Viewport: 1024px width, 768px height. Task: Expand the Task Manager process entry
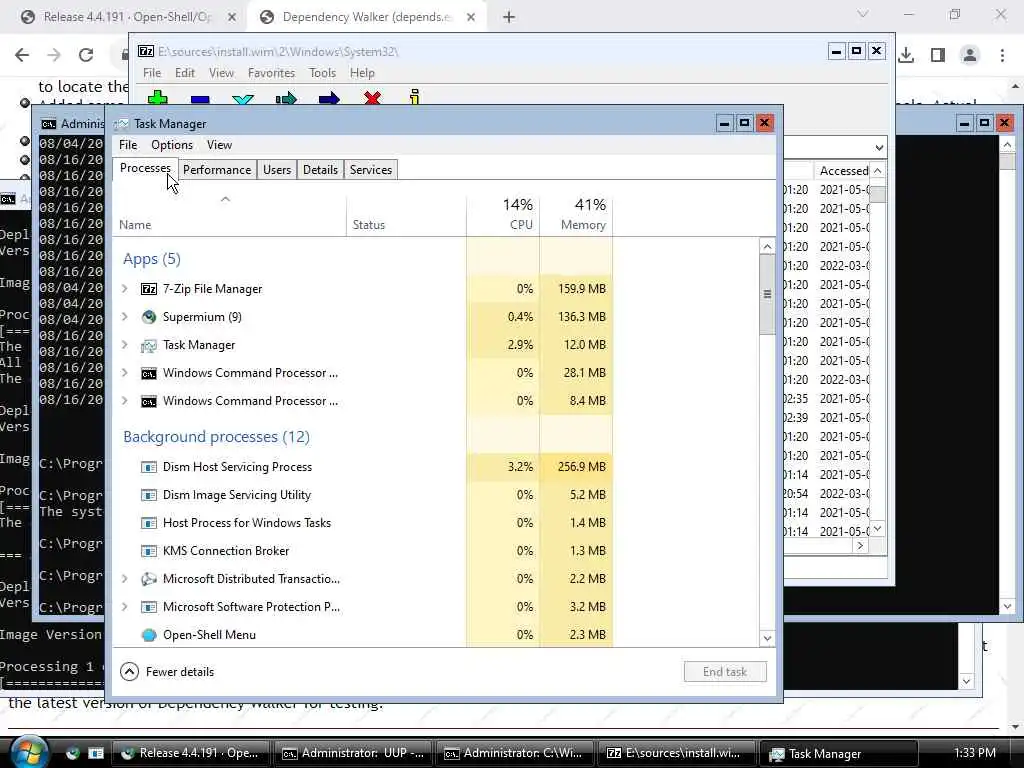coord(125,344)
